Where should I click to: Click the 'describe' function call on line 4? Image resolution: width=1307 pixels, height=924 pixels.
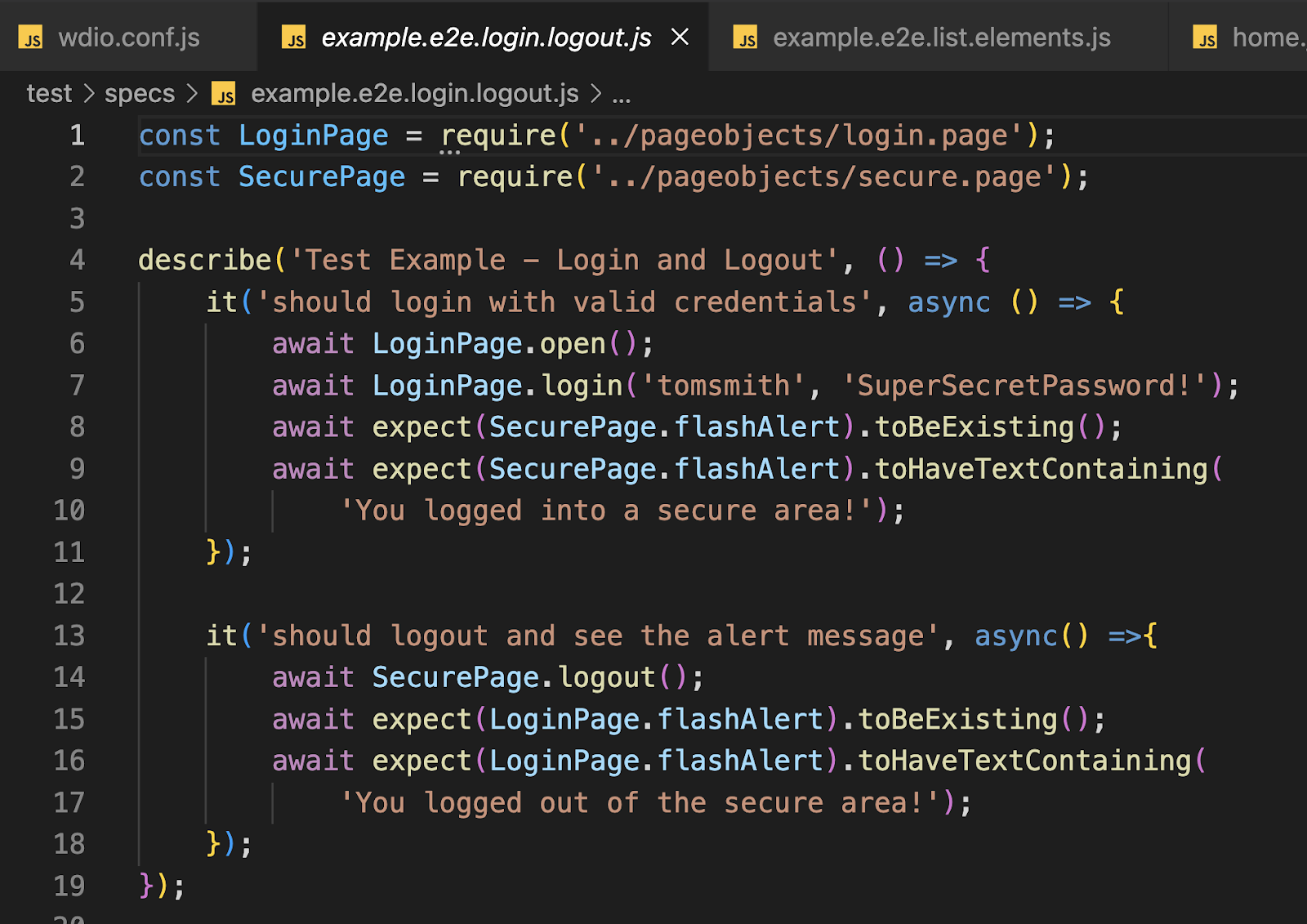coord(205,260)
